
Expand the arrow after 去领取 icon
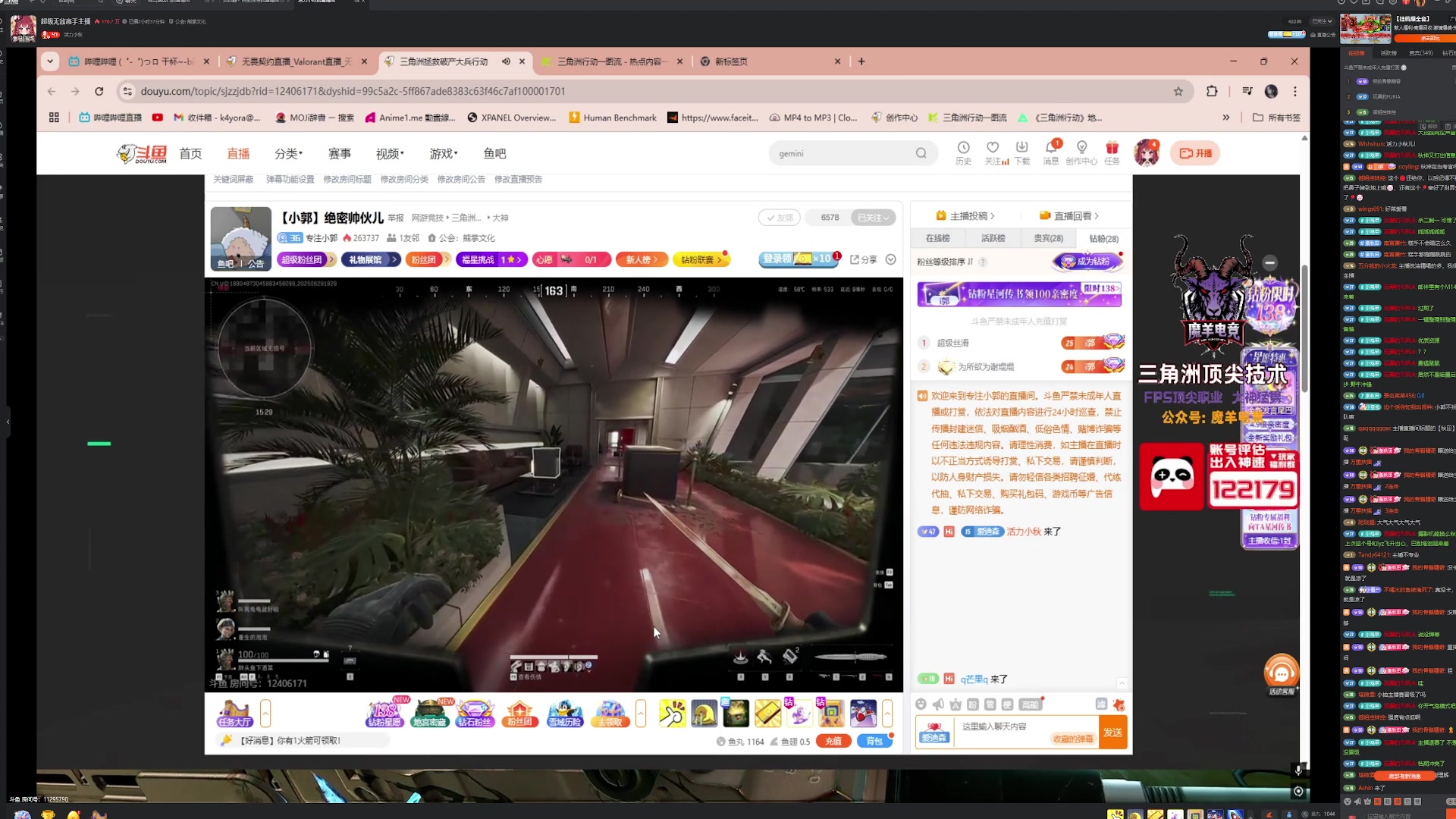click(x=641, y=714)
